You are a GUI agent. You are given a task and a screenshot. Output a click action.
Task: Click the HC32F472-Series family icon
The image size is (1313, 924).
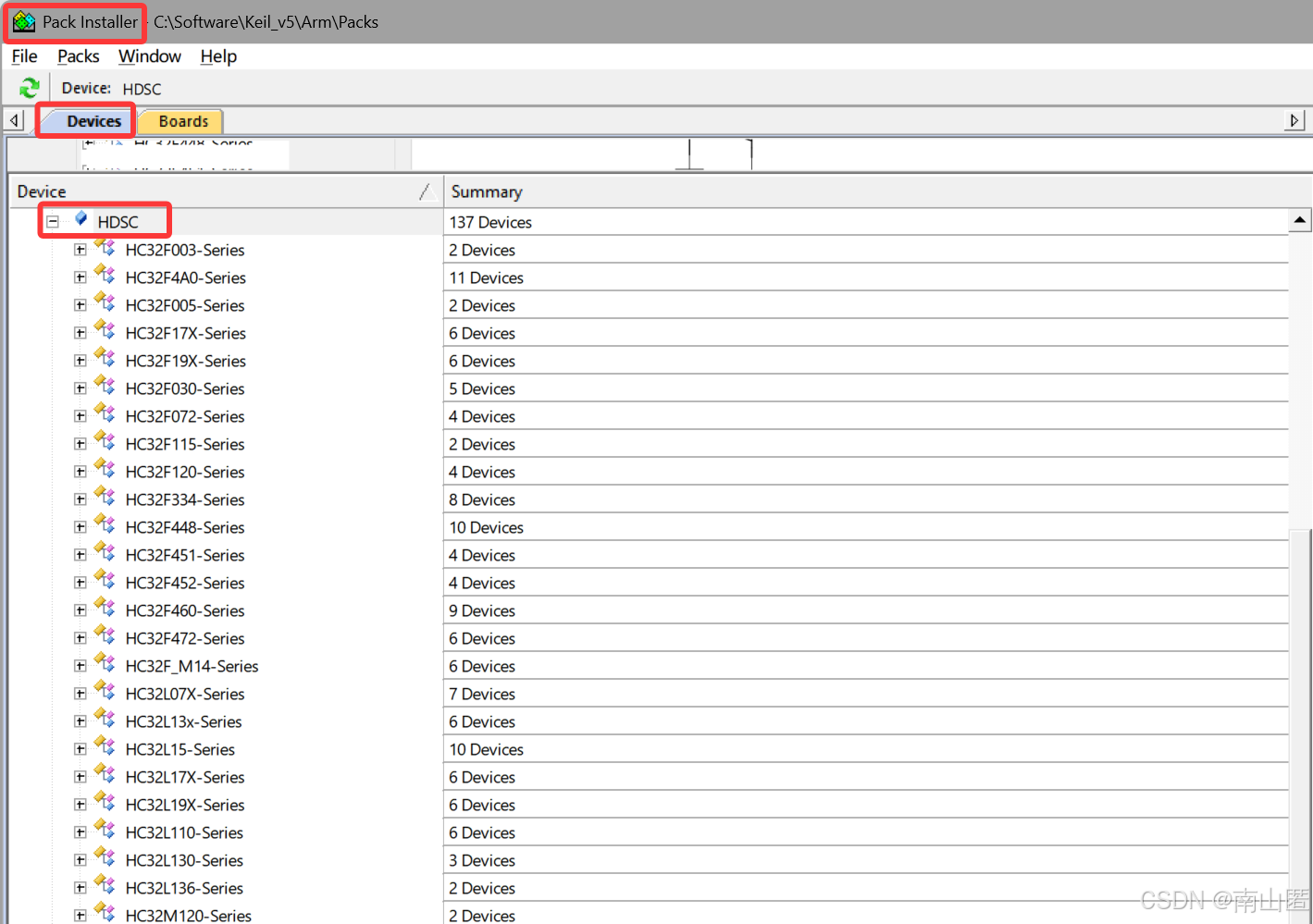tap(105, 636)
